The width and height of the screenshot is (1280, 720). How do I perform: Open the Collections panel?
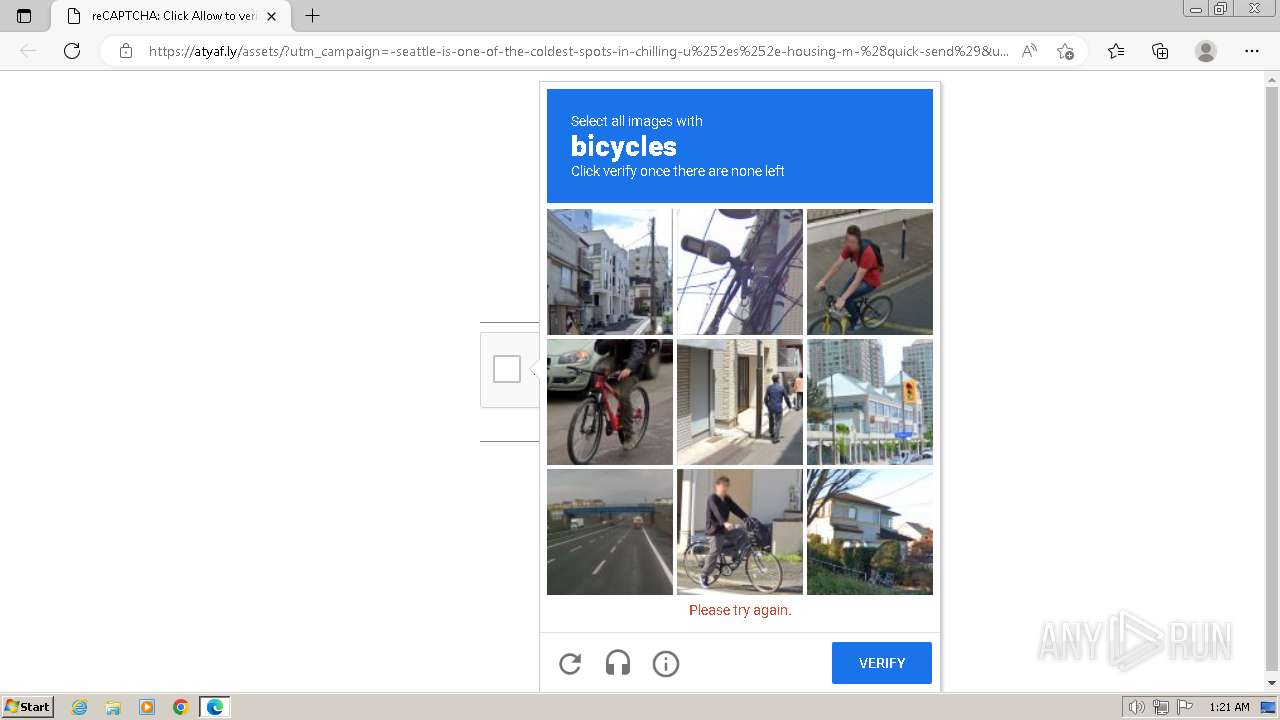point(1160,51)
